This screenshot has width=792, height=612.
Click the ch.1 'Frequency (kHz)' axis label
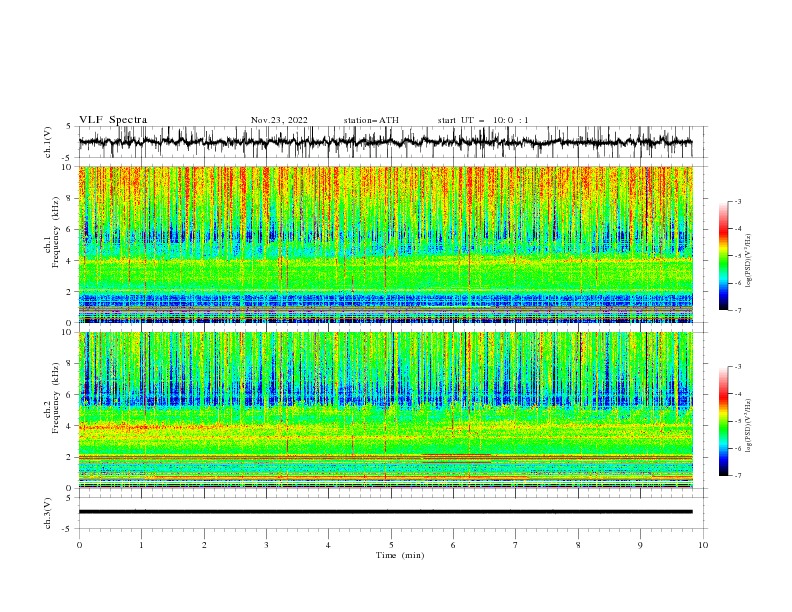[56, 232]
